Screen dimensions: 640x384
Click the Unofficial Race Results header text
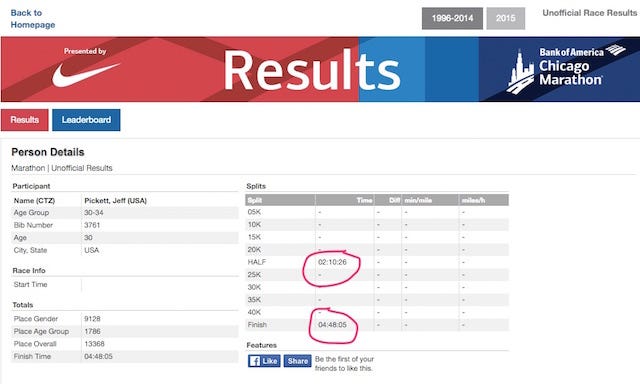tap(589, 13)
